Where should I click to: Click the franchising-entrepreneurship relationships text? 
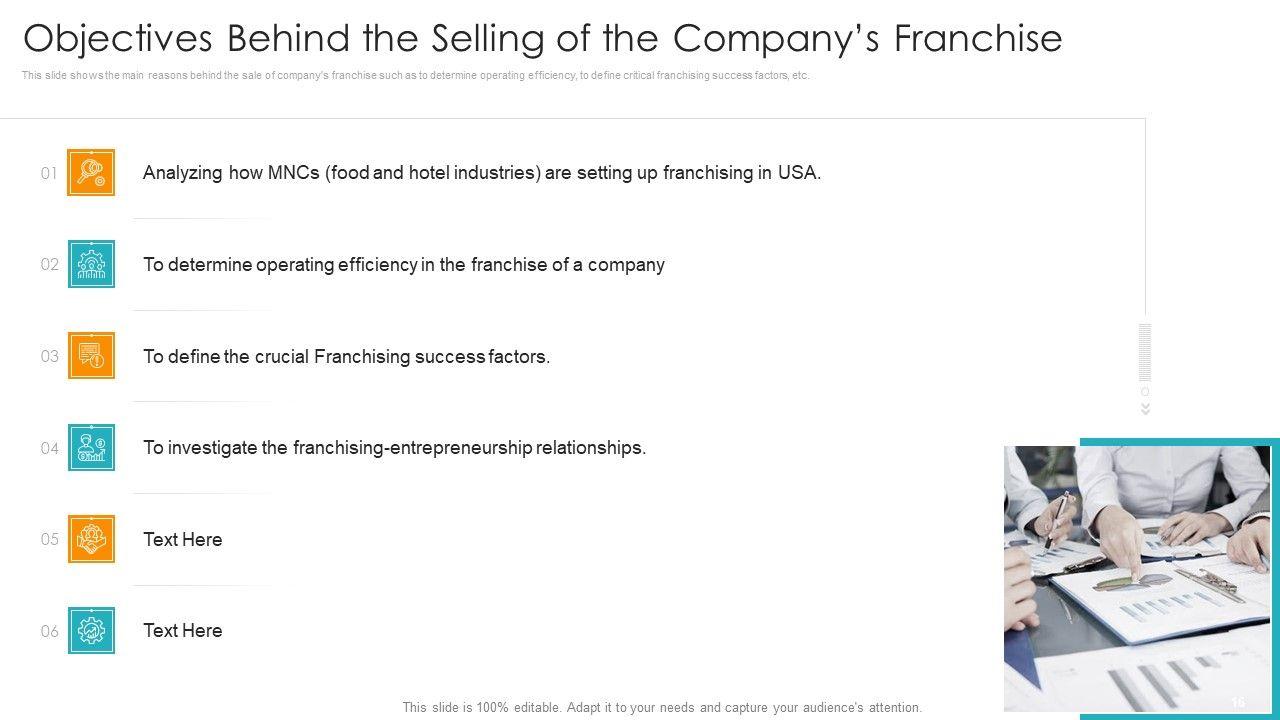click(x=394, y=448)
